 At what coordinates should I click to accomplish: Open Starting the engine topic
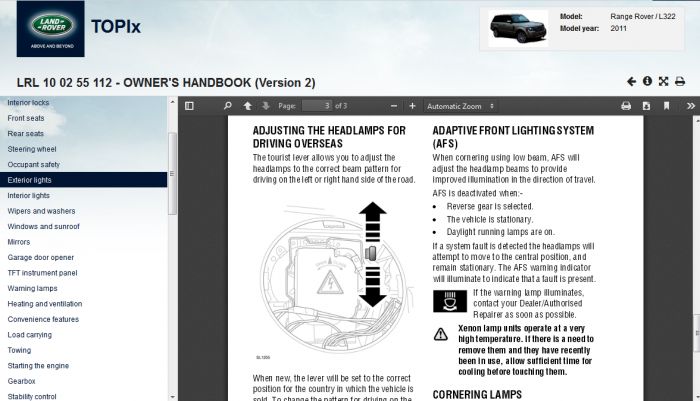38,366
